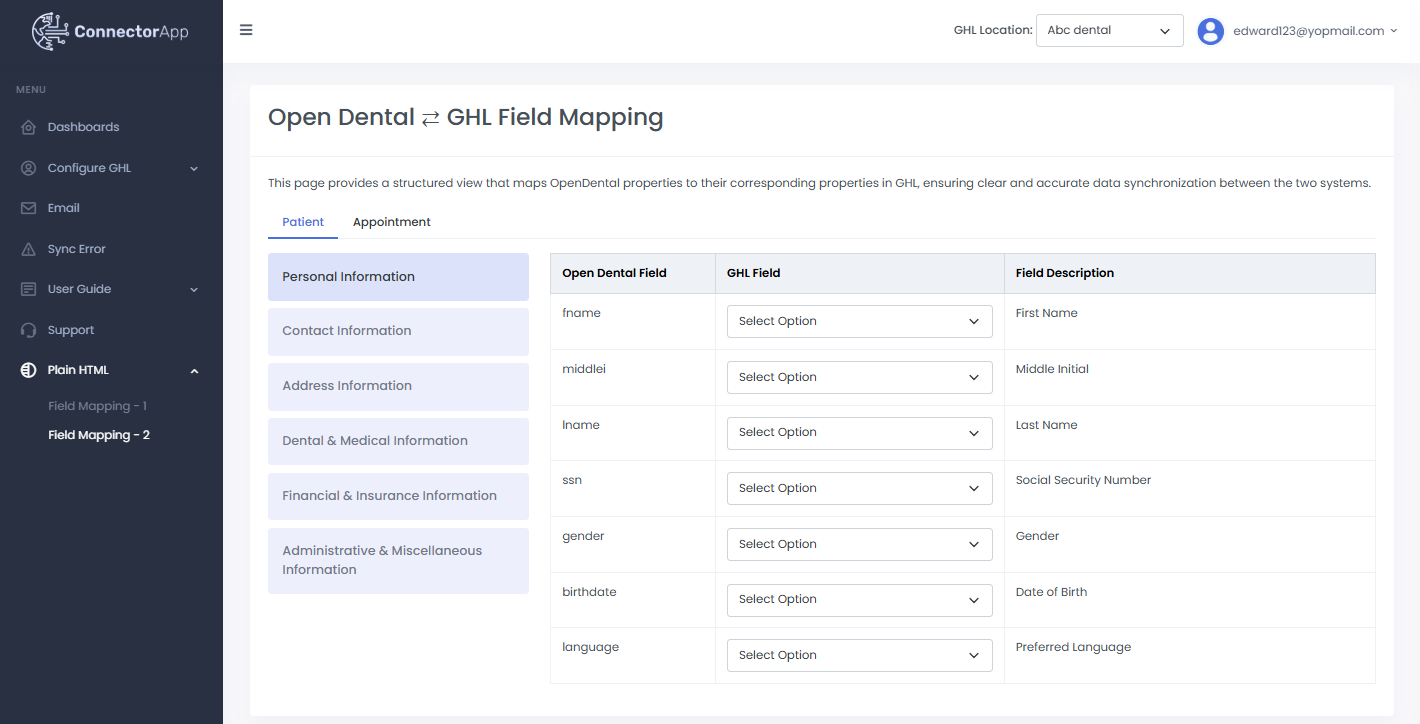Click the Date of Birth description

tap(1051, 592)
